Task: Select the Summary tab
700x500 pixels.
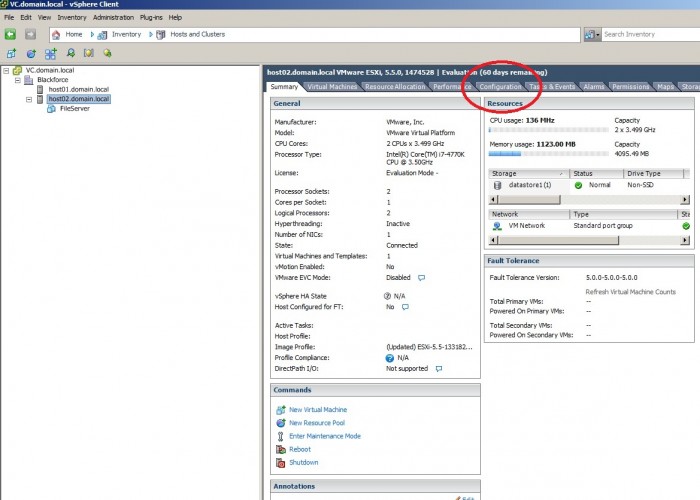Action: [284, 87]
